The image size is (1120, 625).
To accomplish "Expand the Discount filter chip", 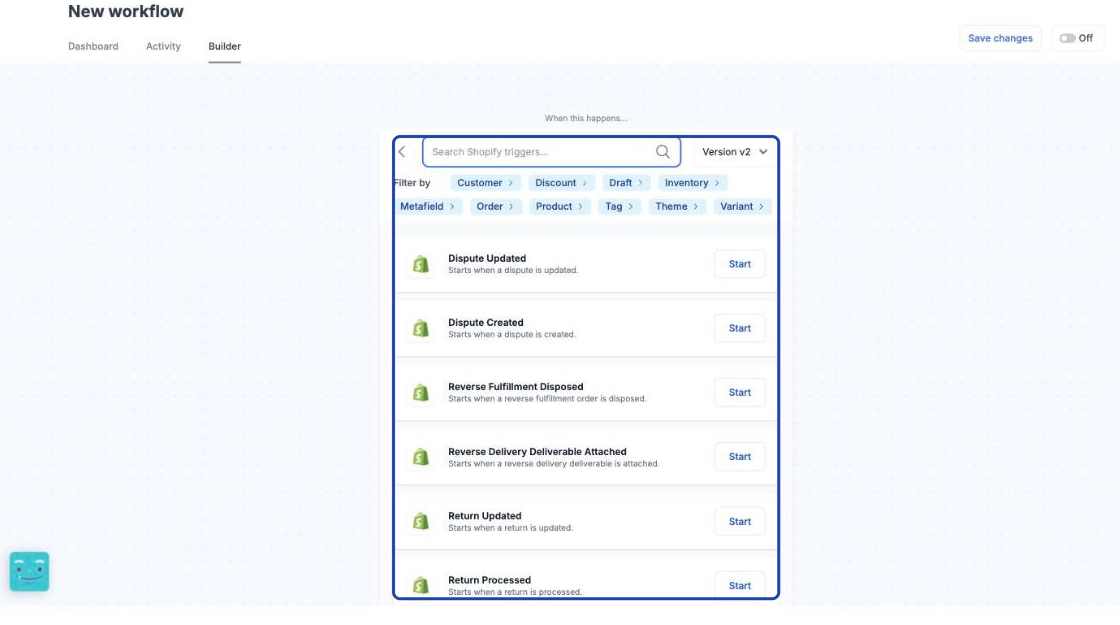I will tap(561, 183).
